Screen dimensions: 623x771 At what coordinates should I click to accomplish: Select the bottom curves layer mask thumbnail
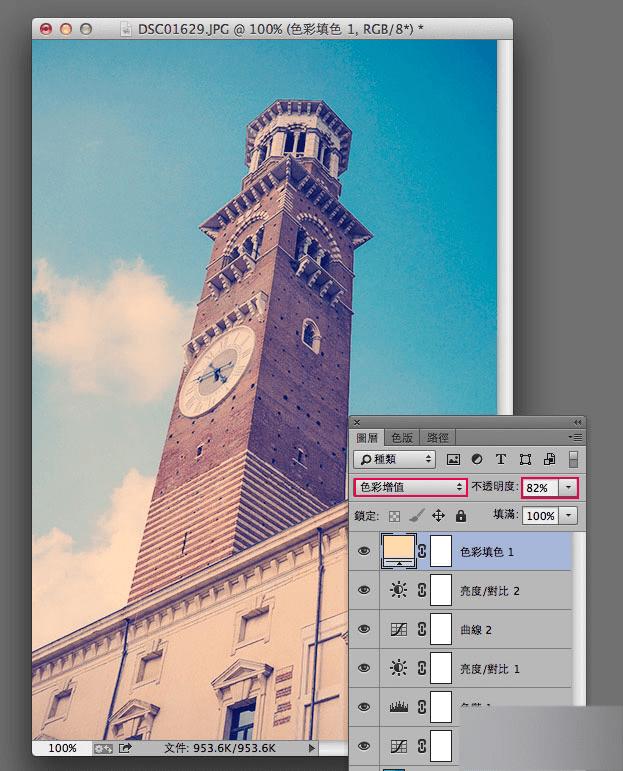tap(441, 746)
